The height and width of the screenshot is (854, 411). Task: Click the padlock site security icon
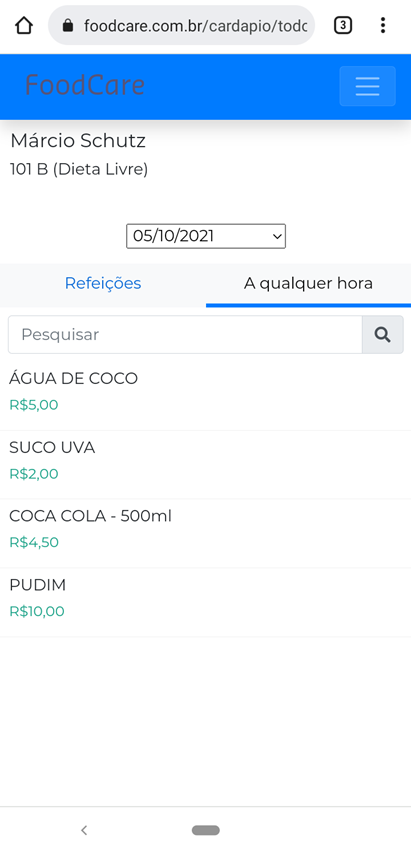coord(68,25)
